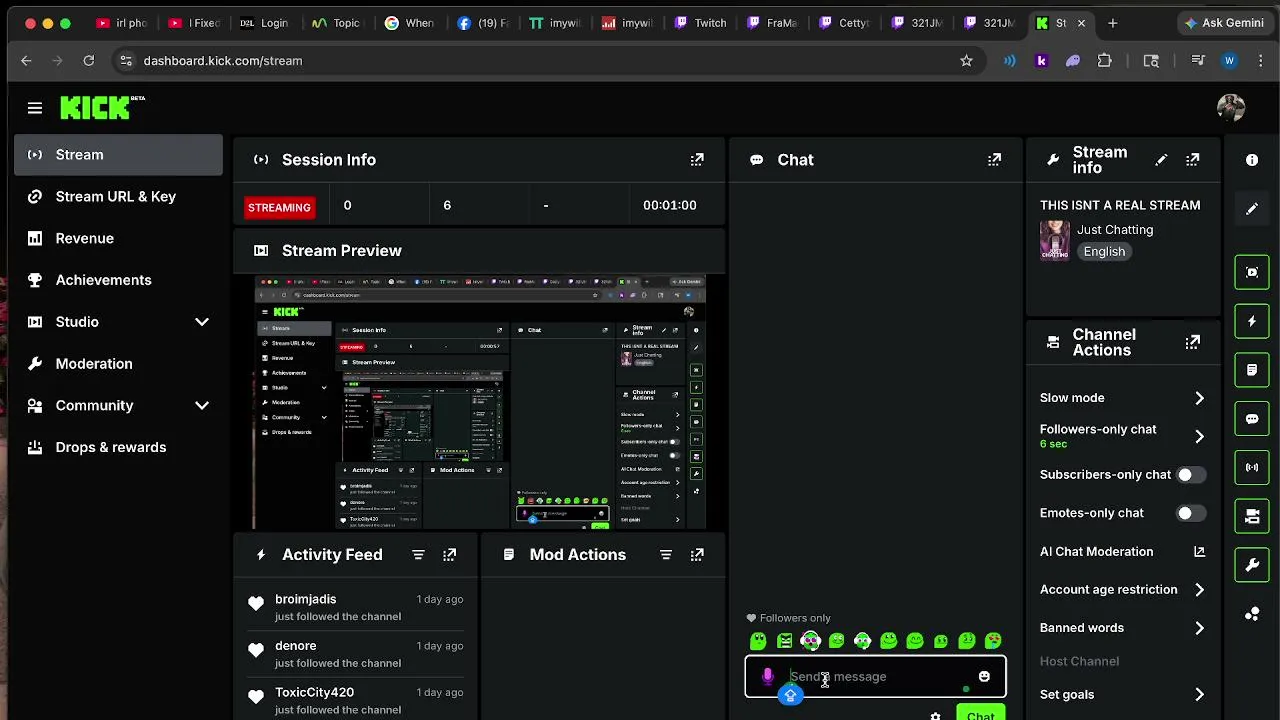Click the Just Chatting category
Viewport: 1280px width, 720px height.
(x=1115, y=230)
